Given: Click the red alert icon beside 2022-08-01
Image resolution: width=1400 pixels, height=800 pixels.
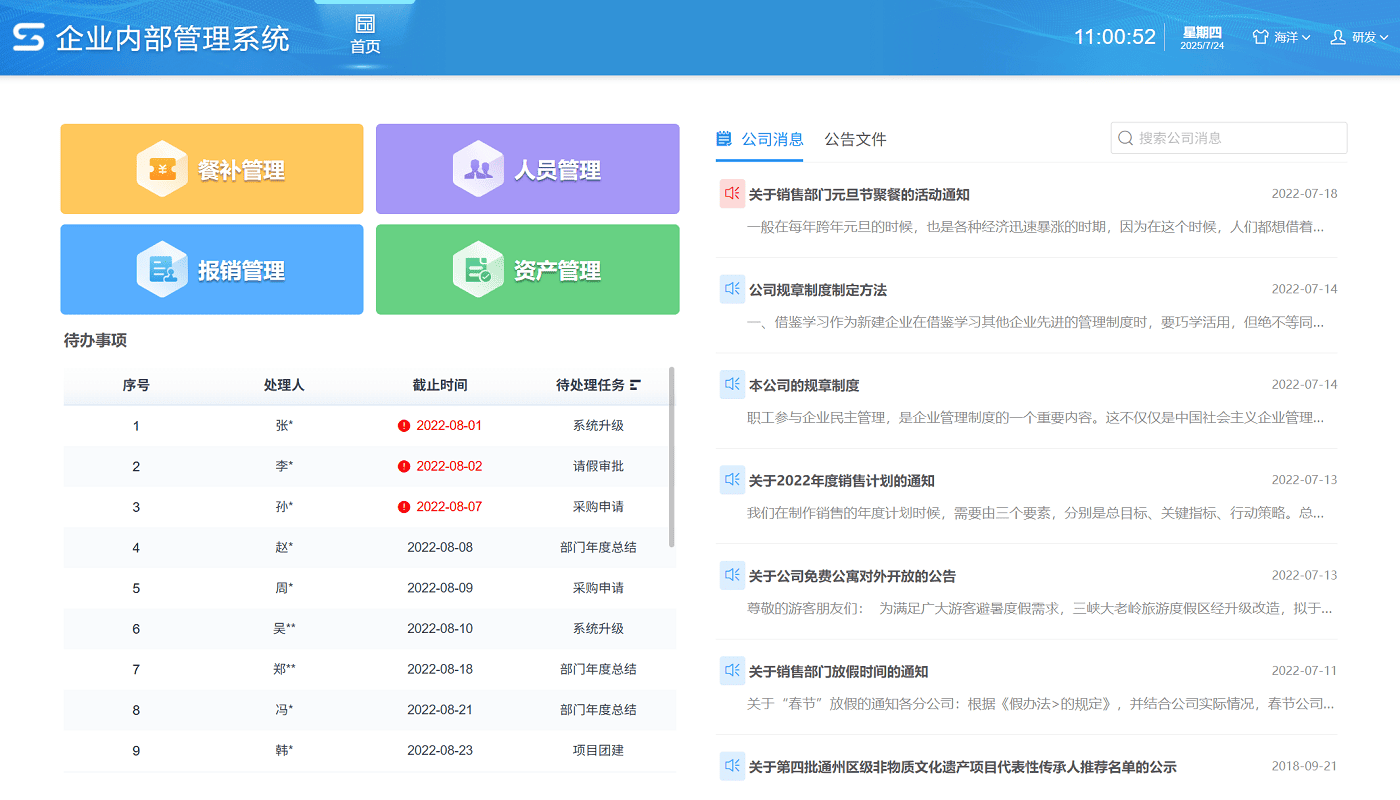Looking at the screenshot, I should coord(403,424).
